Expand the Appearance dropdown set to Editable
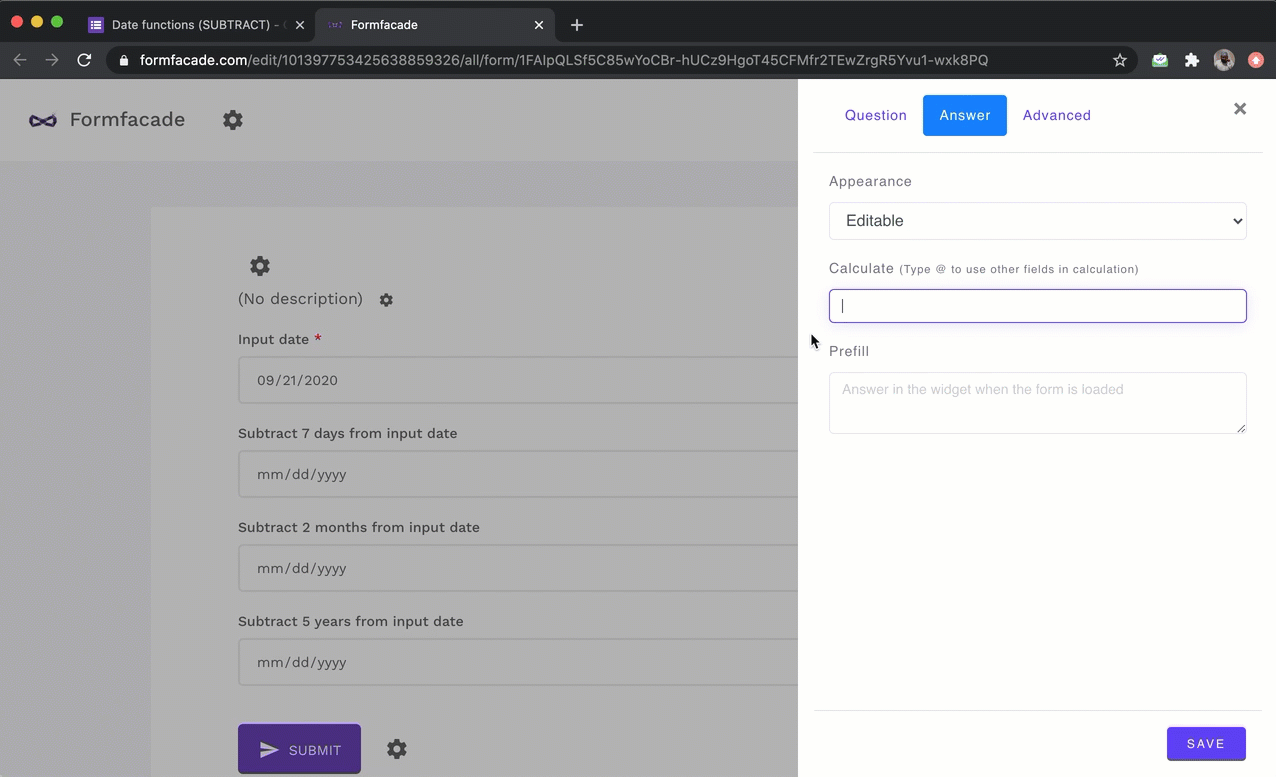 pos(1037,221)
